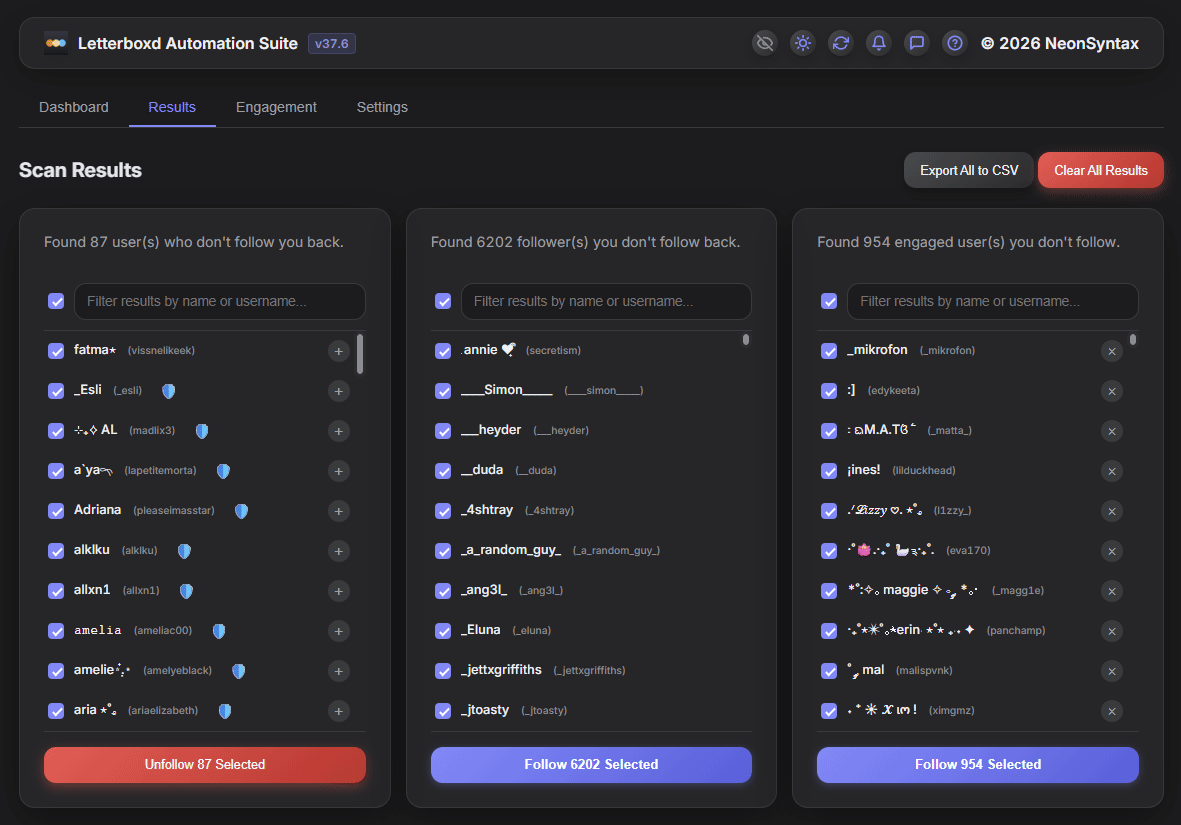Click the hidden-eye privacy icon in header
The height and width of the screenshot is (825, 1181).
click(764, 43)
